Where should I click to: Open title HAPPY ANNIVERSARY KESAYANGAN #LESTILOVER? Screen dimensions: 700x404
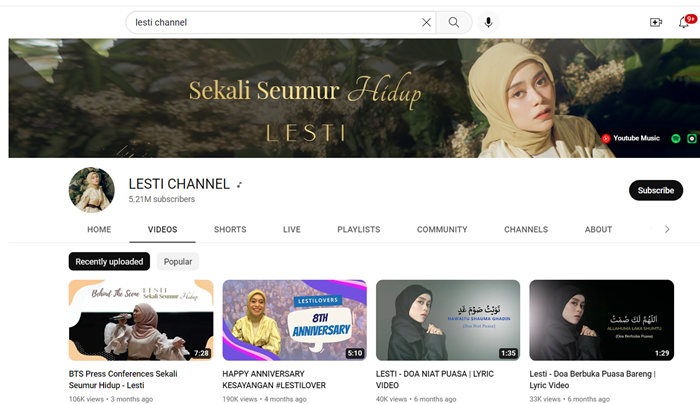point(274,379)
